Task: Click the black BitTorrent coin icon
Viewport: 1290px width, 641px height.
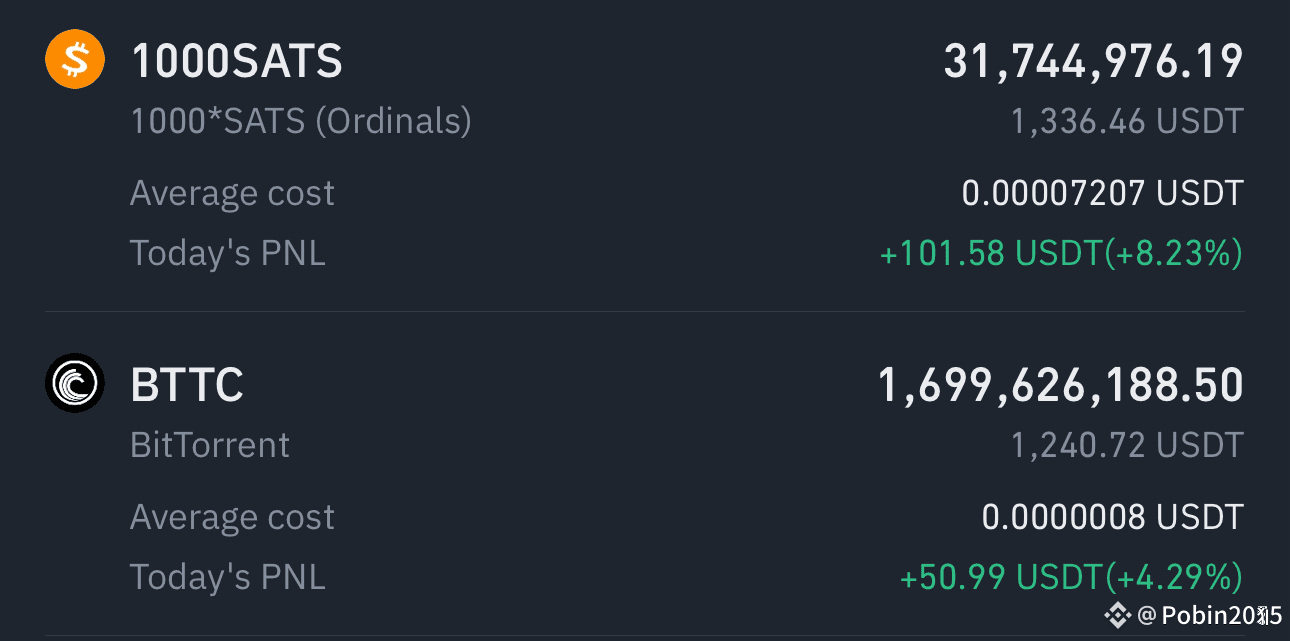Action: (75, 383)
